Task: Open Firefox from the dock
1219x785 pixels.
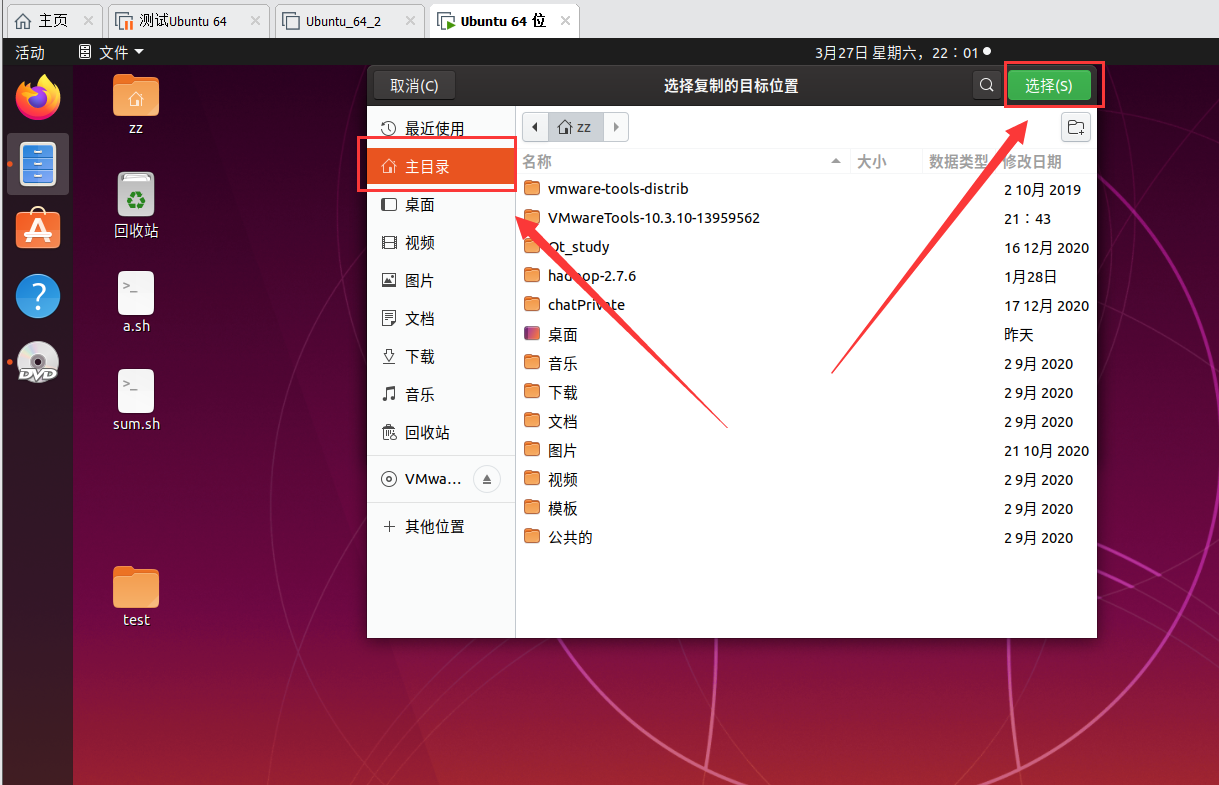Action: click(38, 97)
